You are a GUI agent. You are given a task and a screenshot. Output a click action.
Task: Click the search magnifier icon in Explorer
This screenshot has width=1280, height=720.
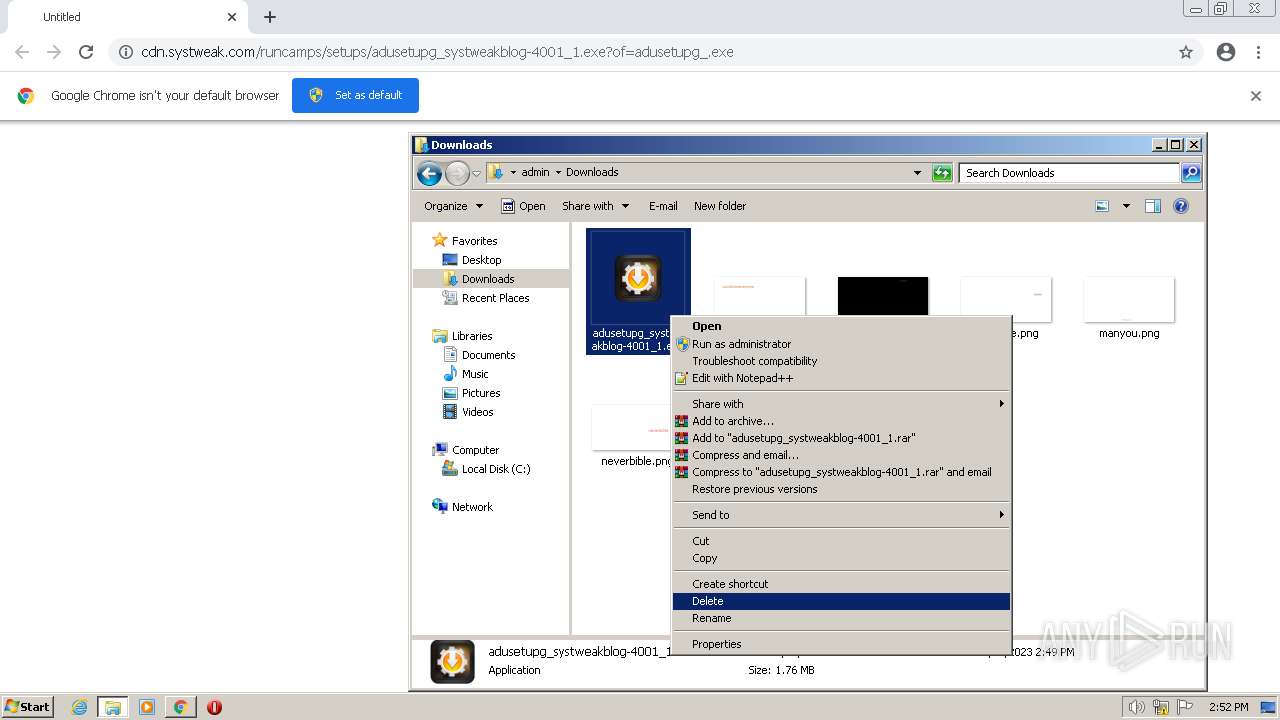(x=1191, y=173)
